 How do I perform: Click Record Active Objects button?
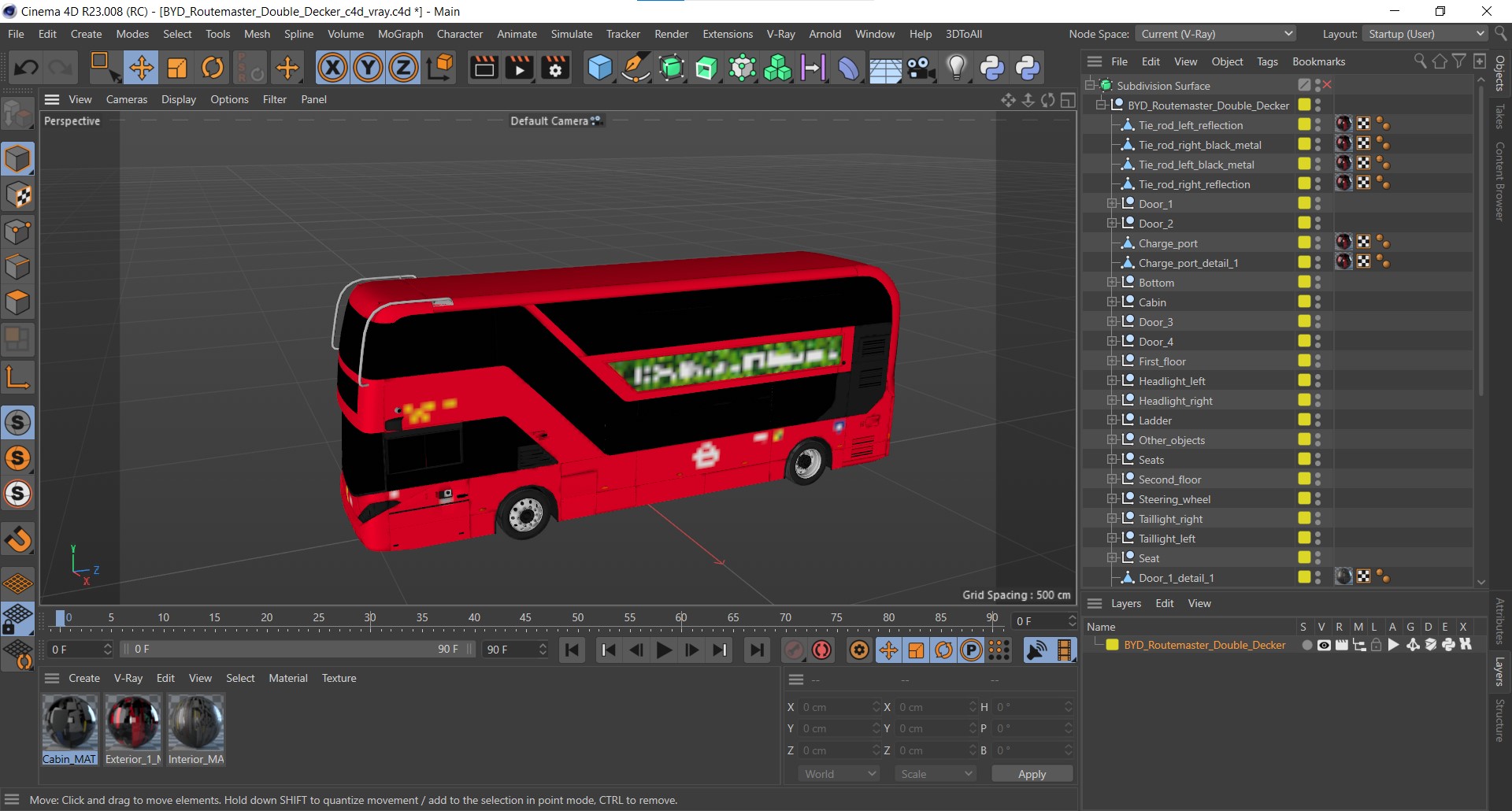(x=793, y=650)
